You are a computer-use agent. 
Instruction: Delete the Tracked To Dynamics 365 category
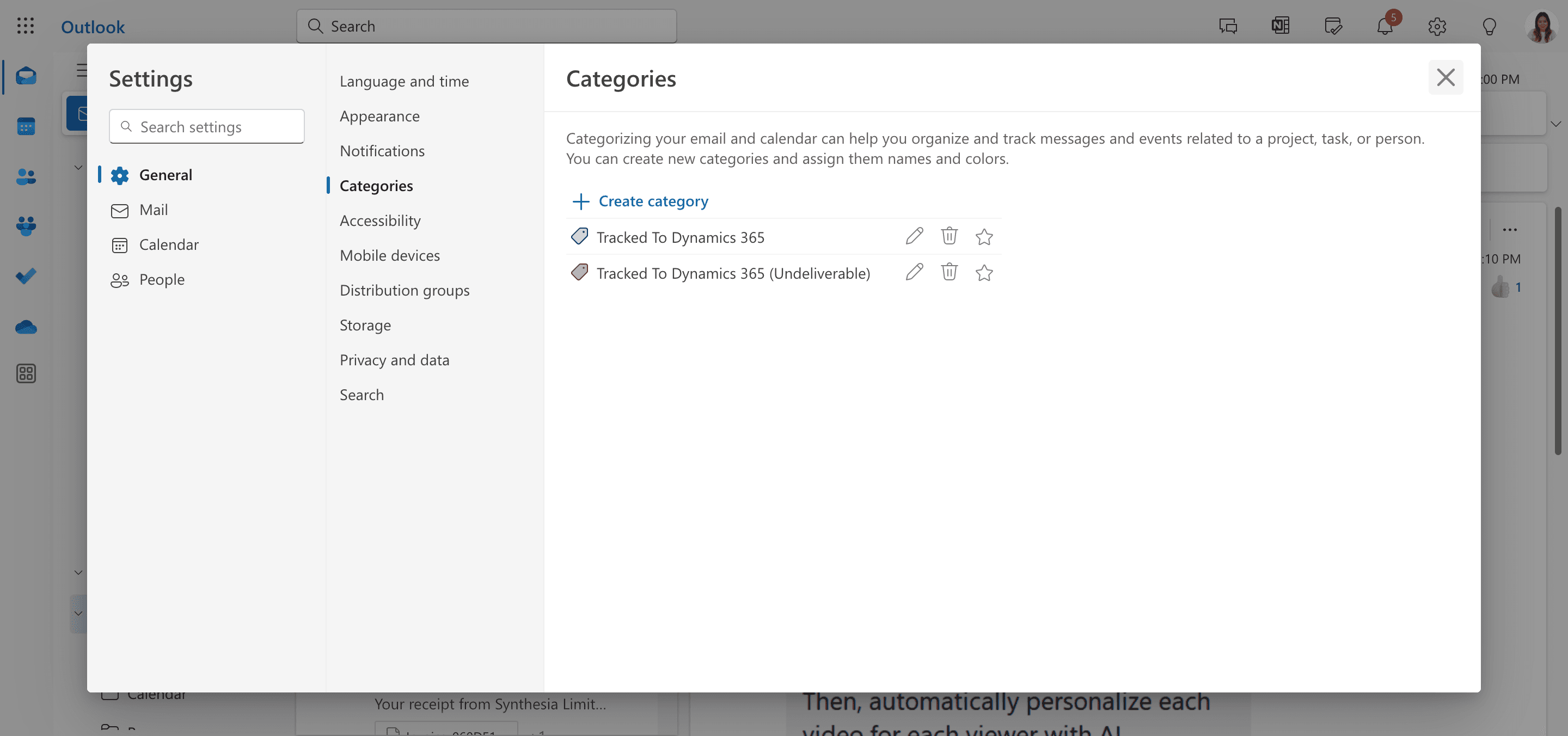click(x=949, y=236)
